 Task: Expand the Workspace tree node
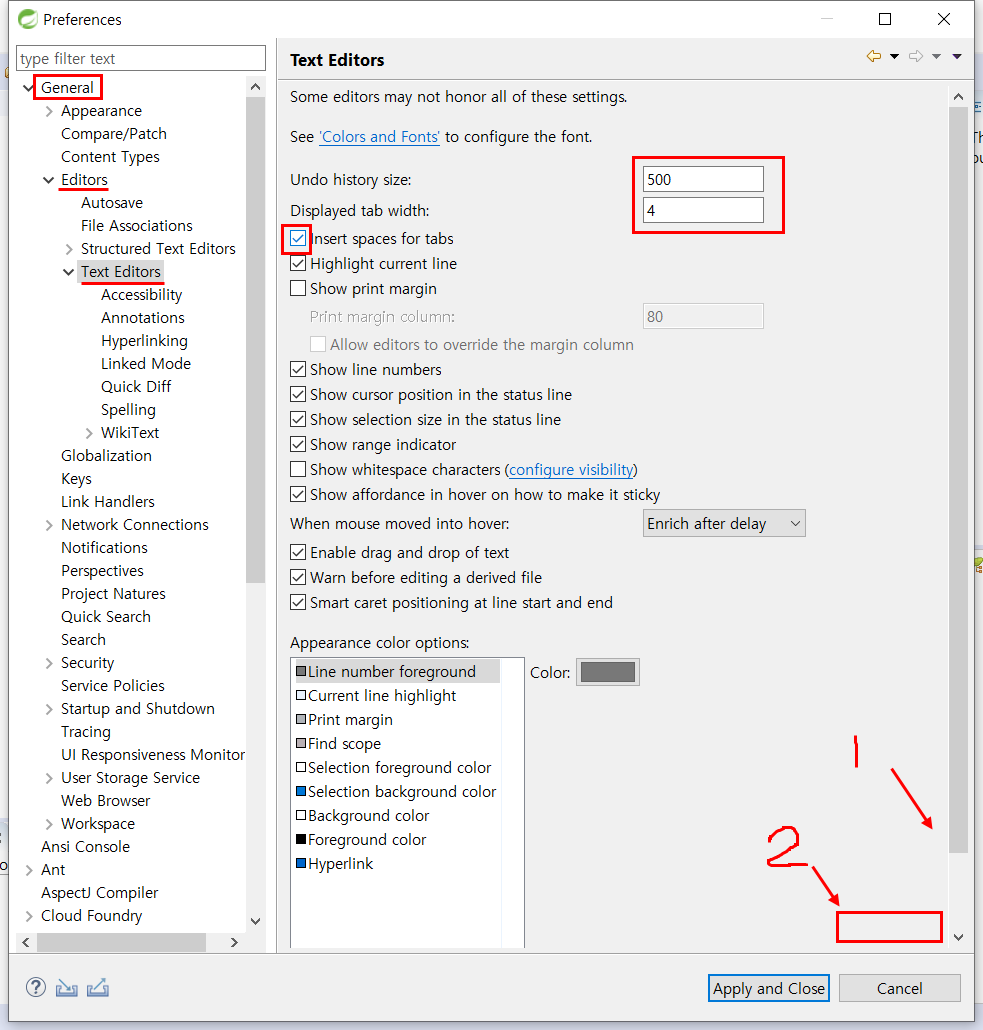pyautogui.click(x=49, y=824)
